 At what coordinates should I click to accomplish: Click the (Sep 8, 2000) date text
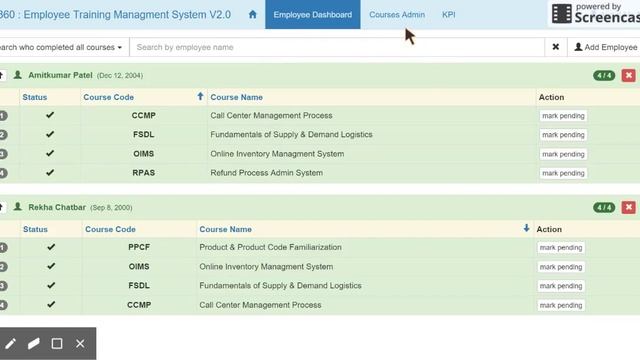pos(111,208)
